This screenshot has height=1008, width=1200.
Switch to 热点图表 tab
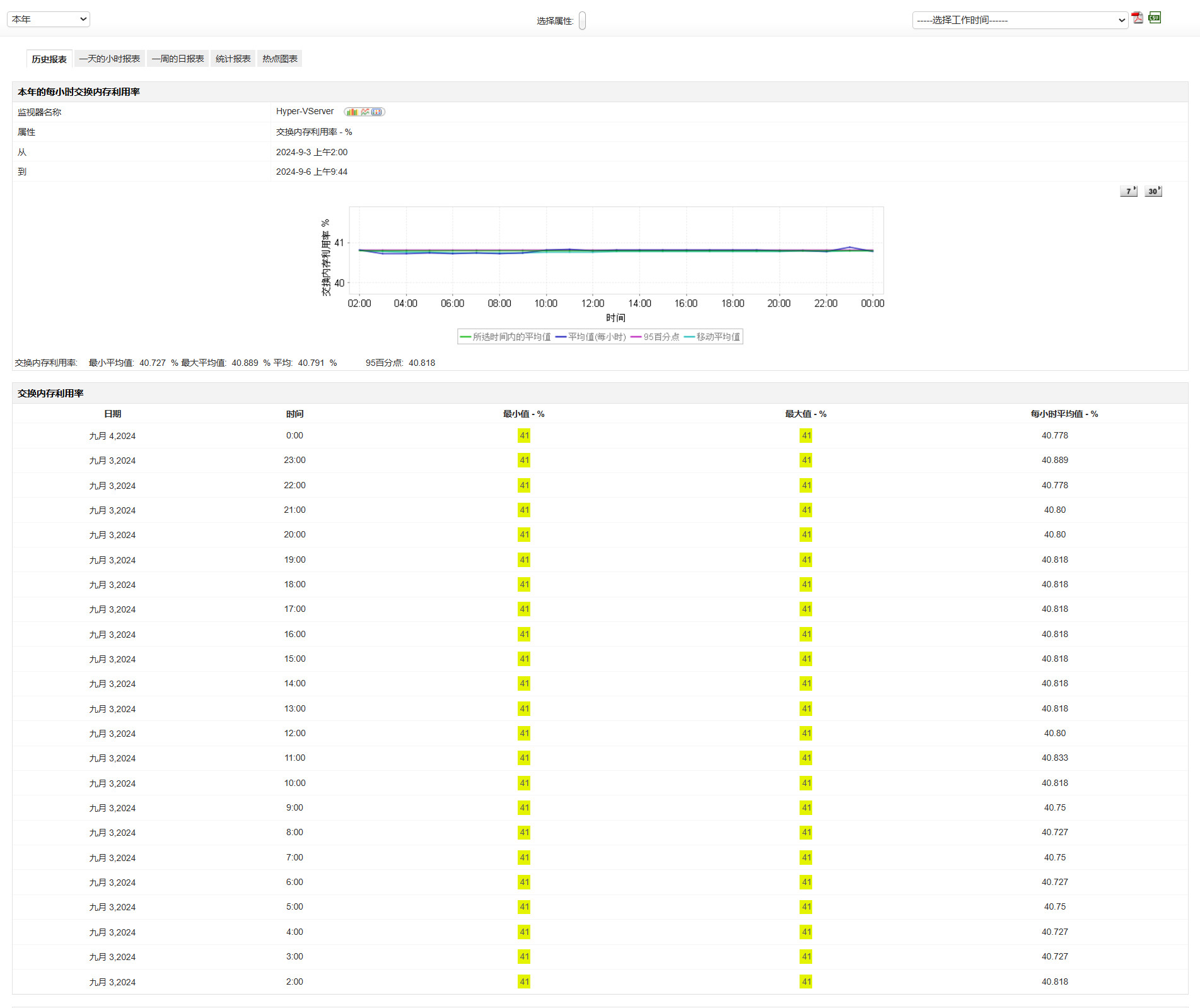click(280, 59)
